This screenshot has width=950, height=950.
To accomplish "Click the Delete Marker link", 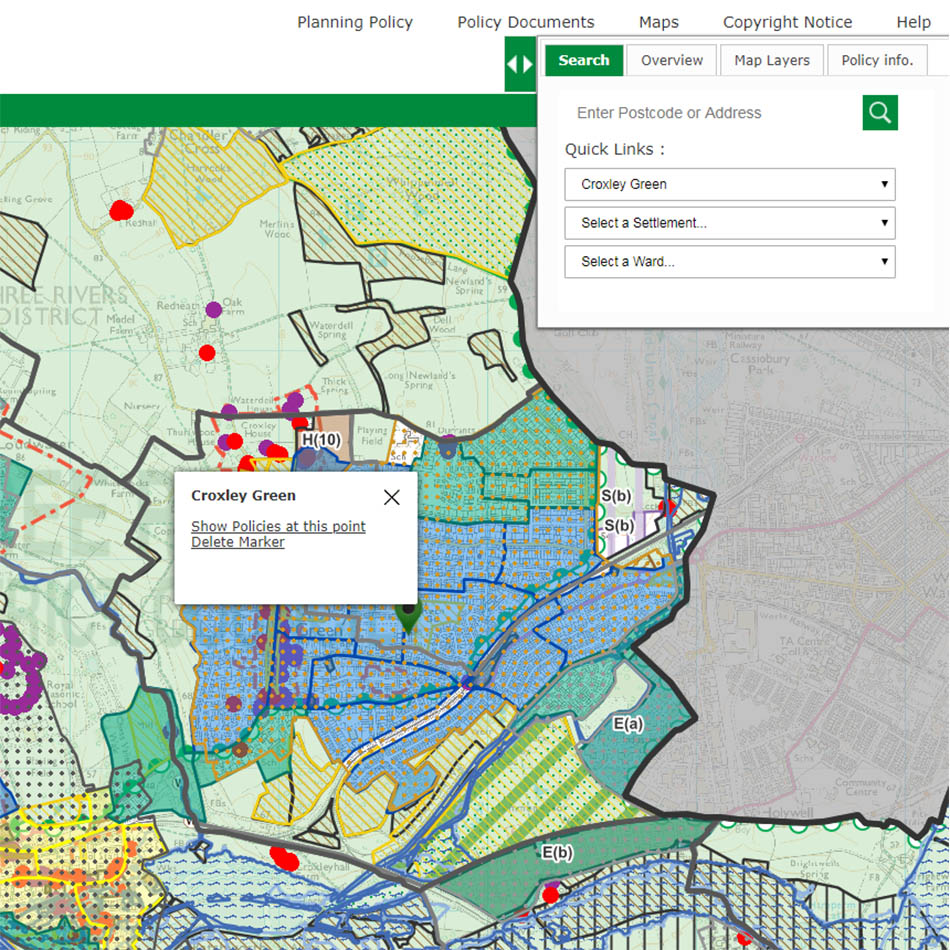I will click(238, 542).
